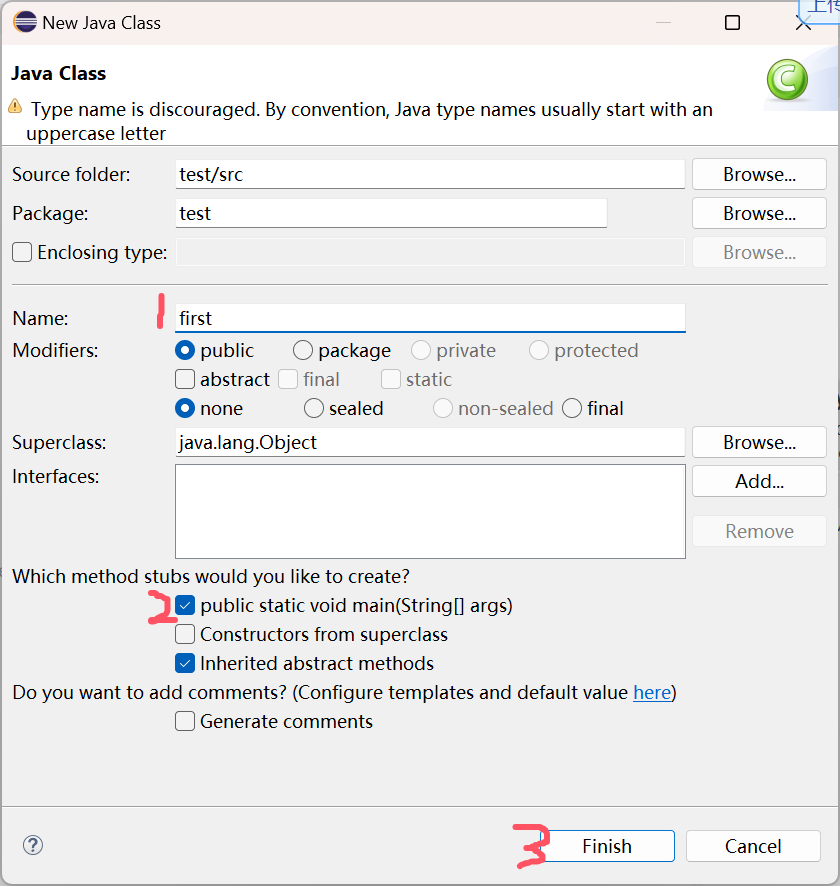Select the package visibility modifier
Image resolution: width=840 pixels, height=886 pixels.
(303, 350)
